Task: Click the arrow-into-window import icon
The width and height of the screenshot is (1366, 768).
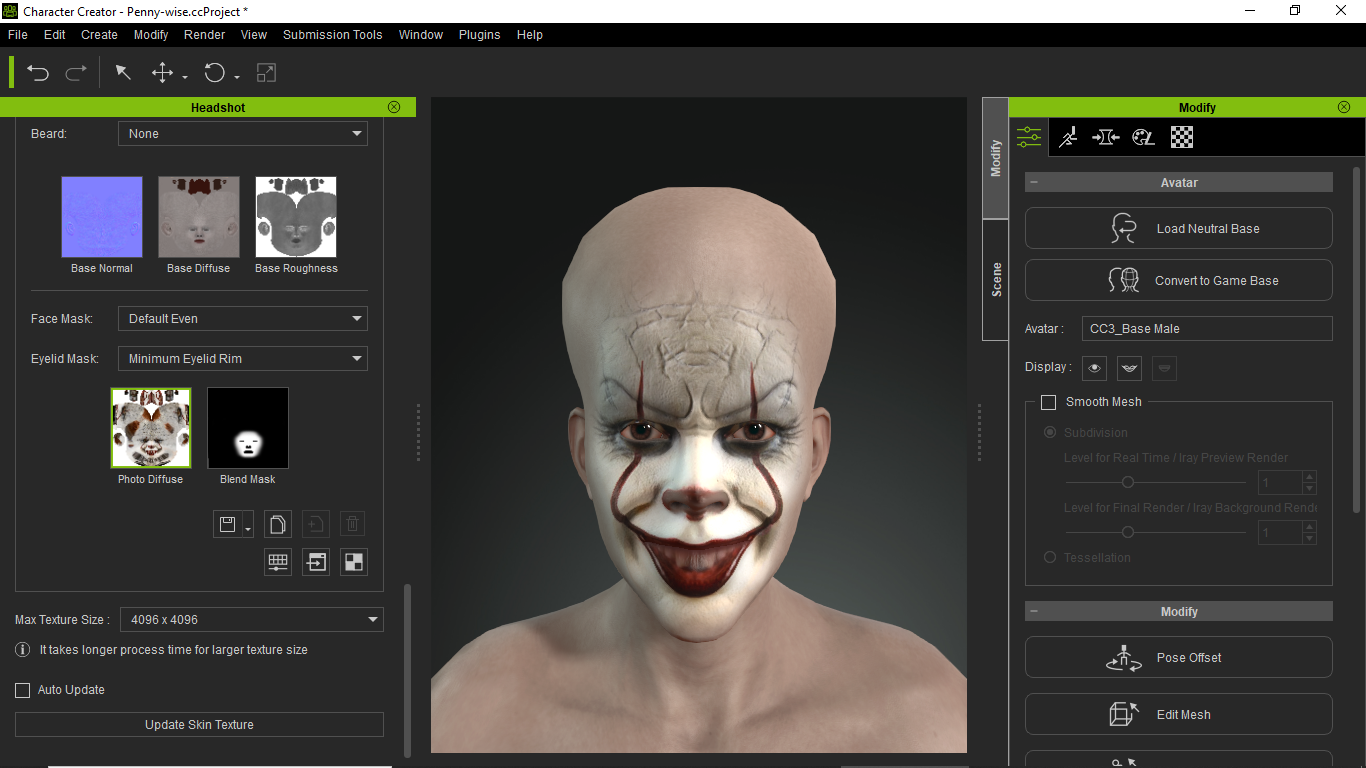Action: coord(316,562)
